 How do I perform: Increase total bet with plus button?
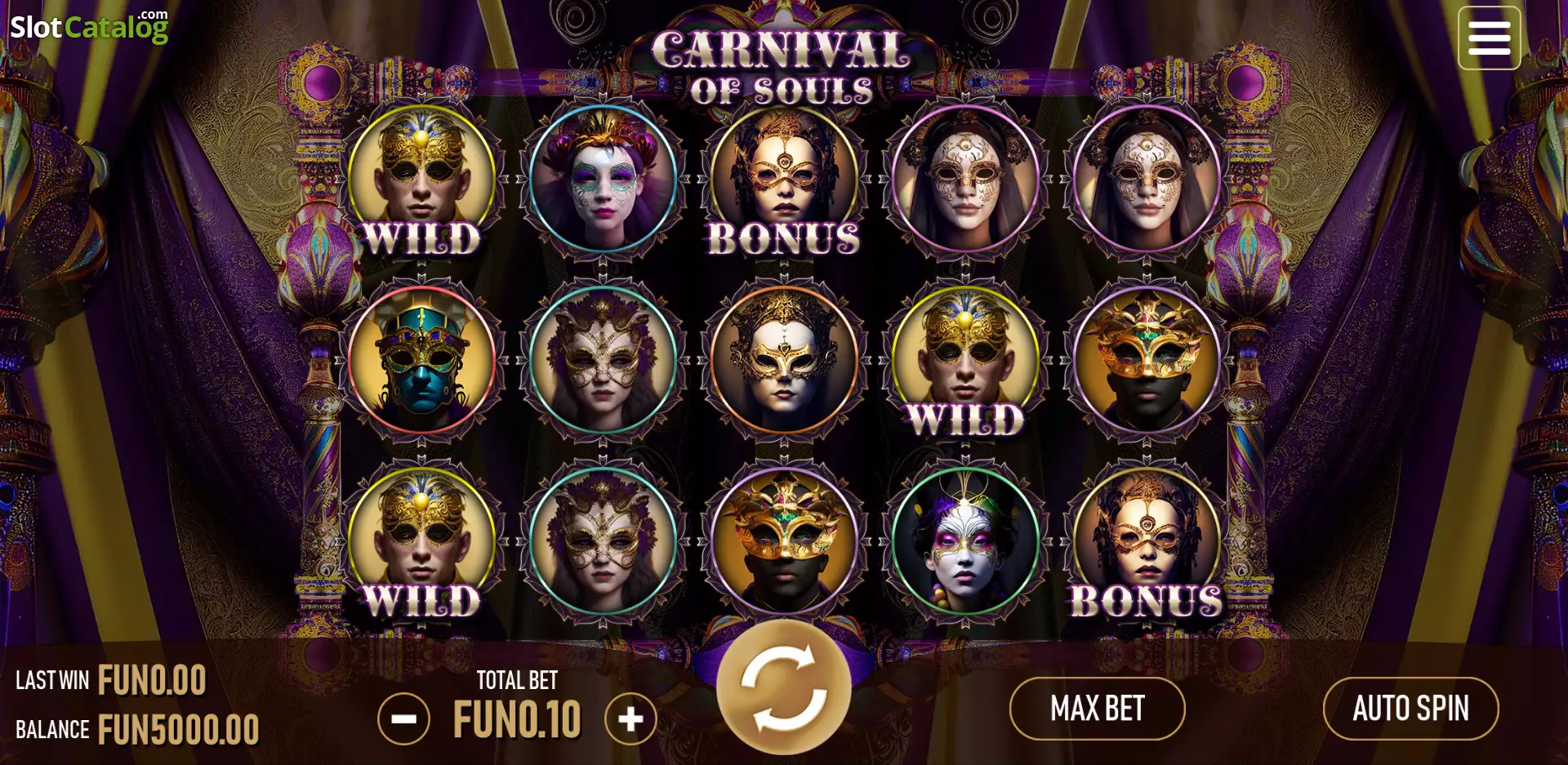pos(630,718)
